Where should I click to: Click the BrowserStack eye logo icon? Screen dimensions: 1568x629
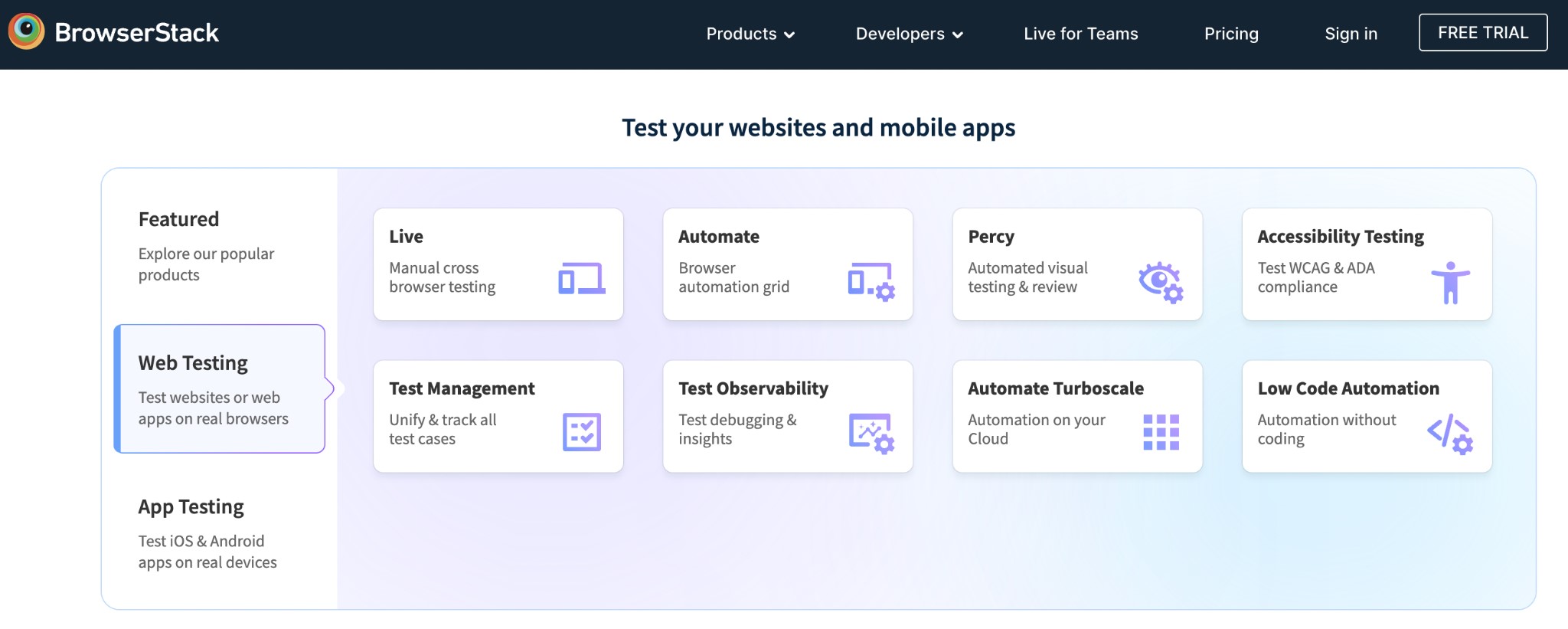[27, 31]
